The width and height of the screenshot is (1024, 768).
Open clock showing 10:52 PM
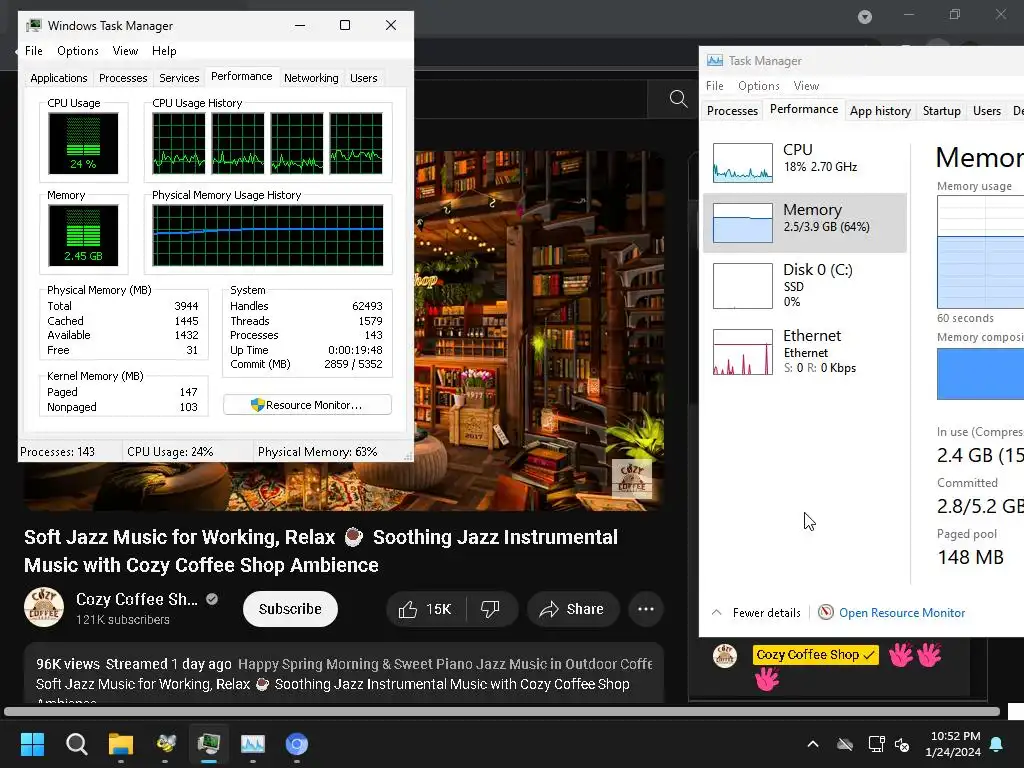tap(955, 736)
